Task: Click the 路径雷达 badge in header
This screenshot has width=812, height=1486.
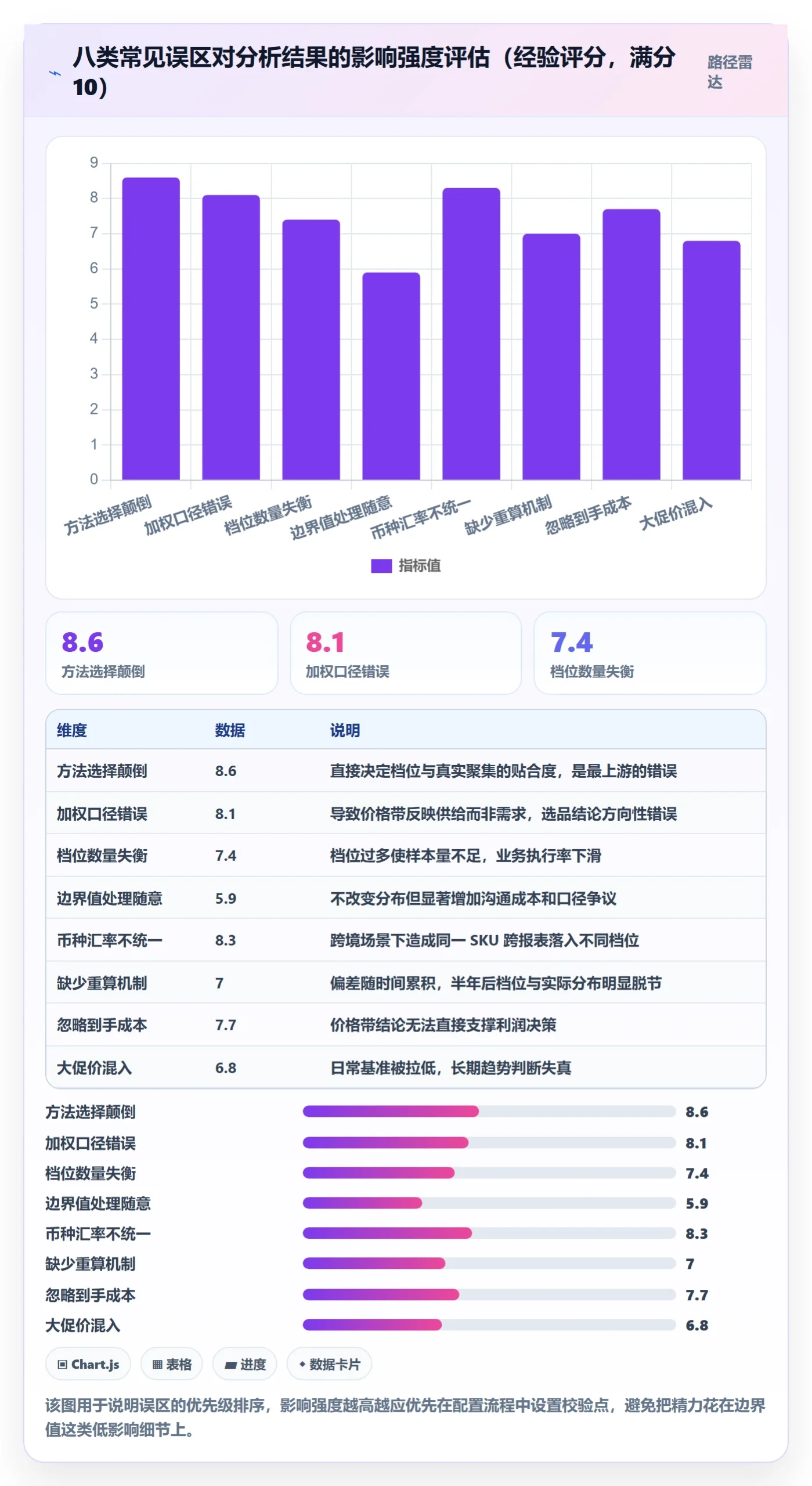Action: click(730, 72)
